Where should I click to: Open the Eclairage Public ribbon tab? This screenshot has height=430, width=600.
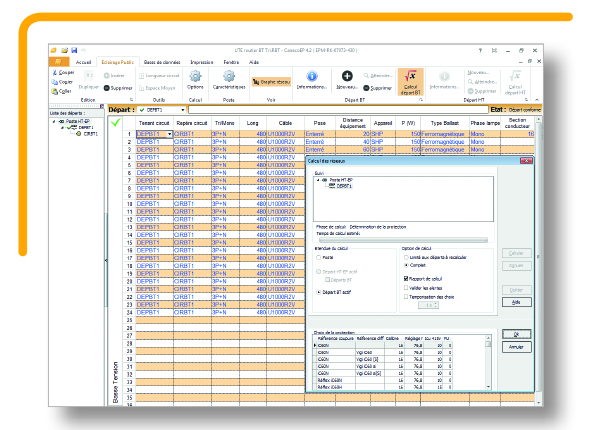(x=117, y=62)
